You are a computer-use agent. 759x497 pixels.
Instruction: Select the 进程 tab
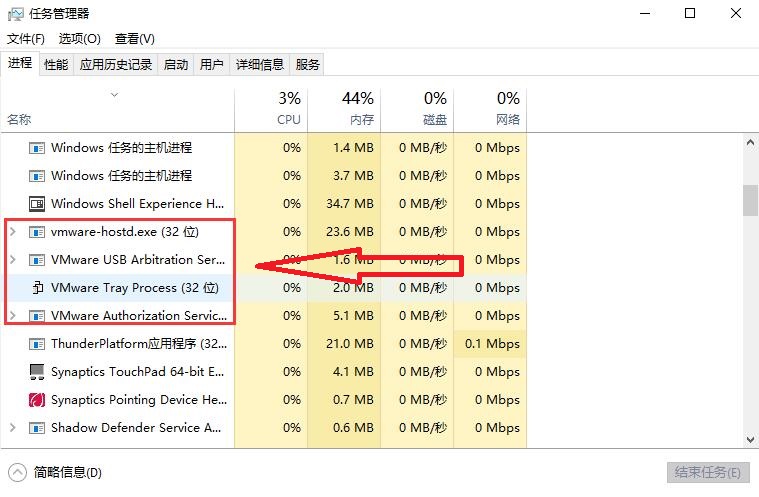point(20,63)
